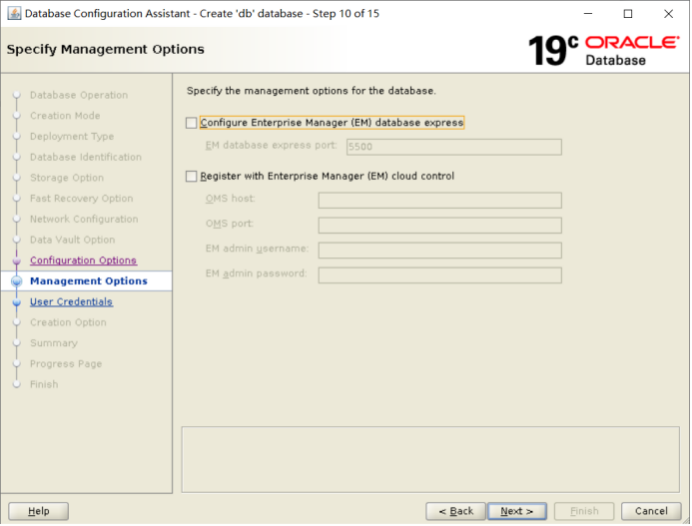Click the Oracle 19c Database logo
692x526 pixels.
point(604,50)
